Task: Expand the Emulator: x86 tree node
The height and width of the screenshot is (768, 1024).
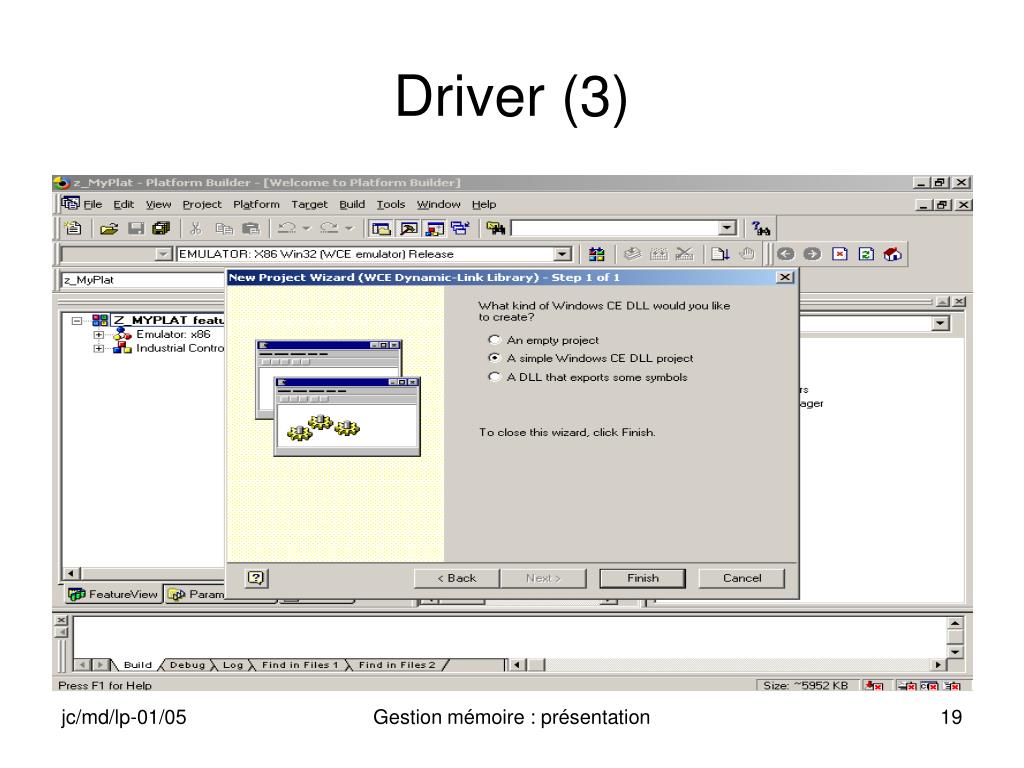Action: click(99, 334)
